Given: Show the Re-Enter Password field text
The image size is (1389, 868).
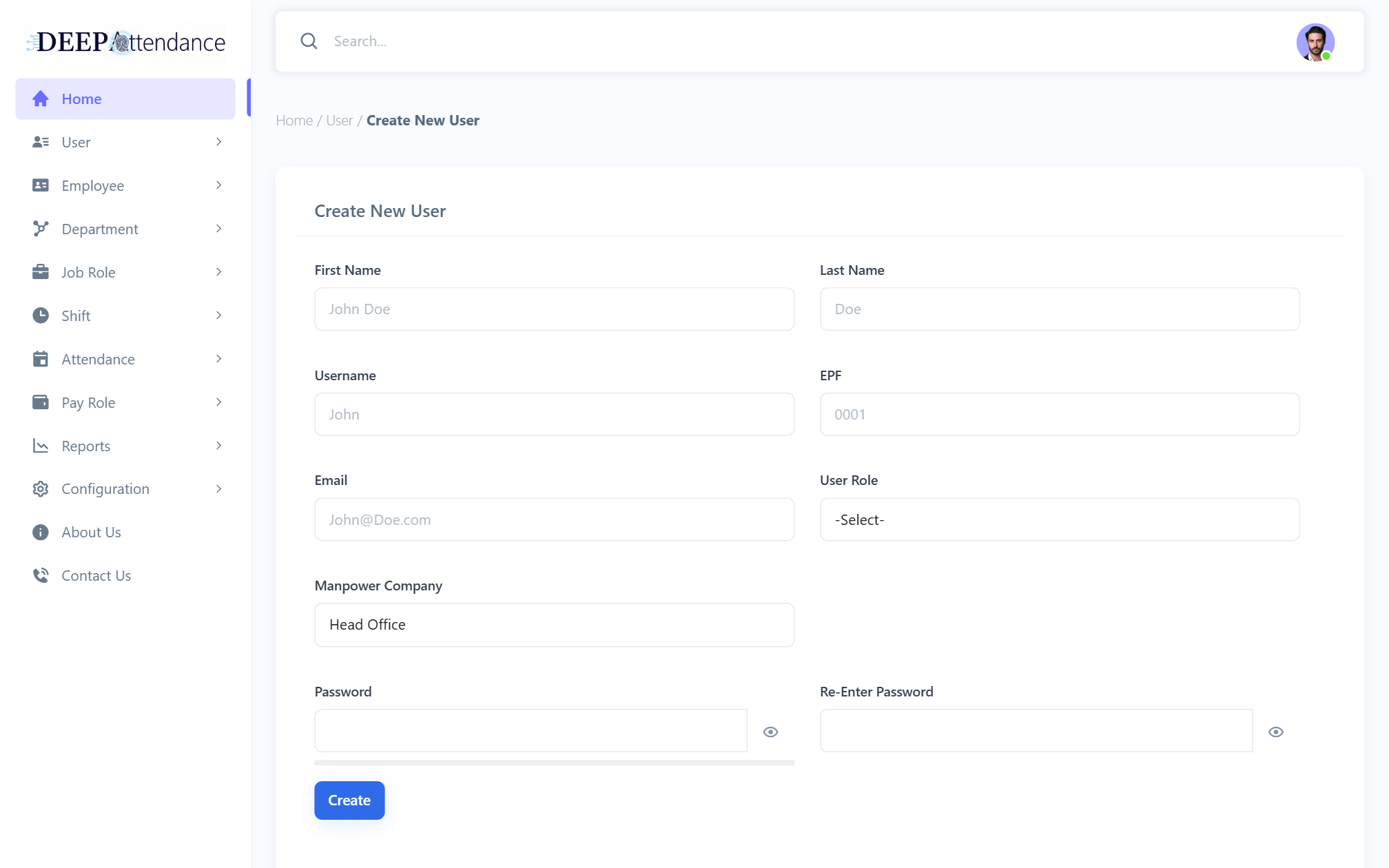Looking at the screenshot, I should click(1276, 732).
